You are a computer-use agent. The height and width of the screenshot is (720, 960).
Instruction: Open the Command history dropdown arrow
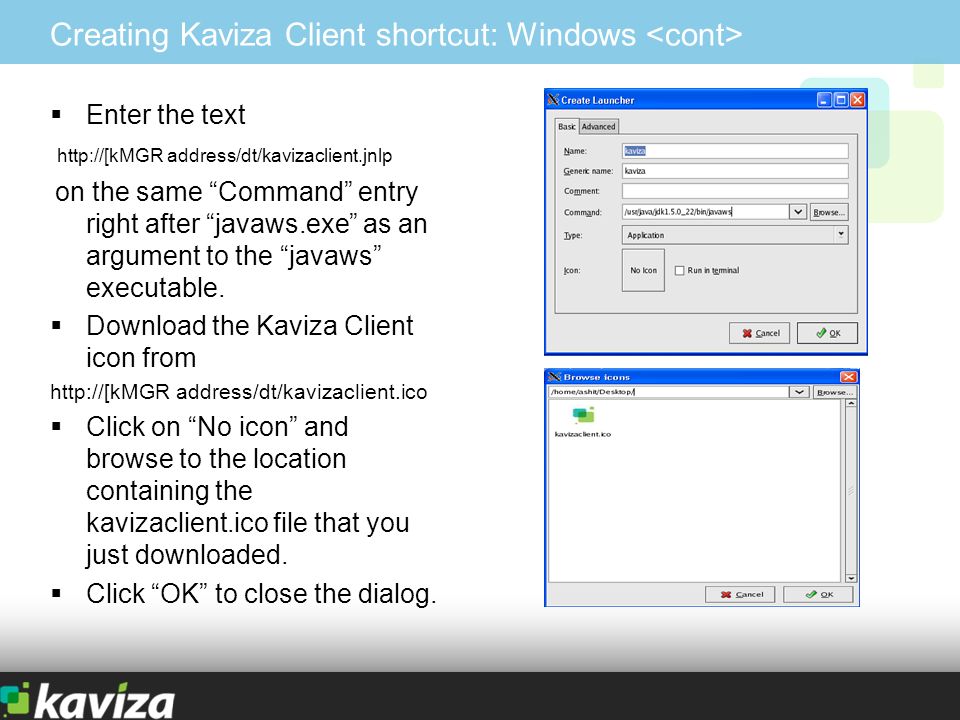[797, 212]
